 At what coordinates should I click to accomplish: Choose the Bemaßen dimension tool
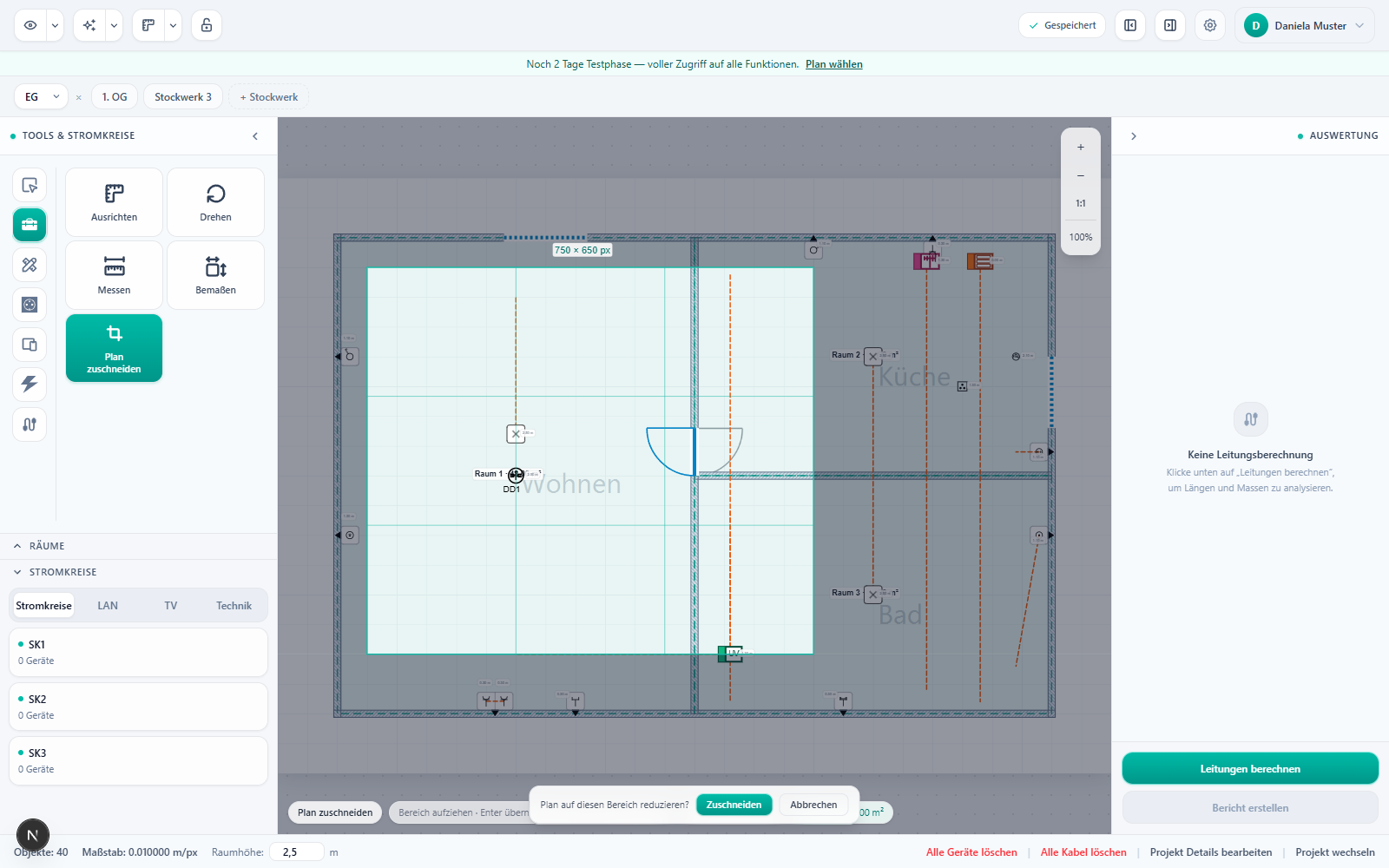click(215, 275)
